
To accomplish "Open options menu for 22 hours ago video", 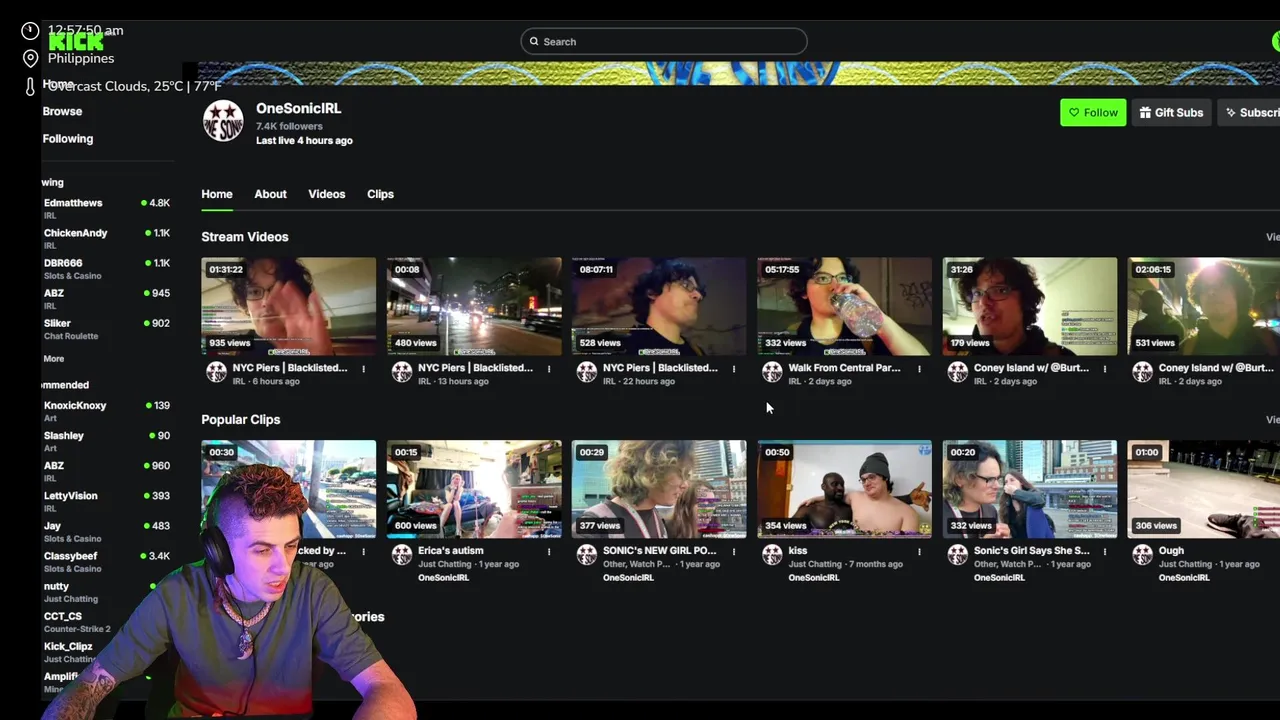I will 734,369.
